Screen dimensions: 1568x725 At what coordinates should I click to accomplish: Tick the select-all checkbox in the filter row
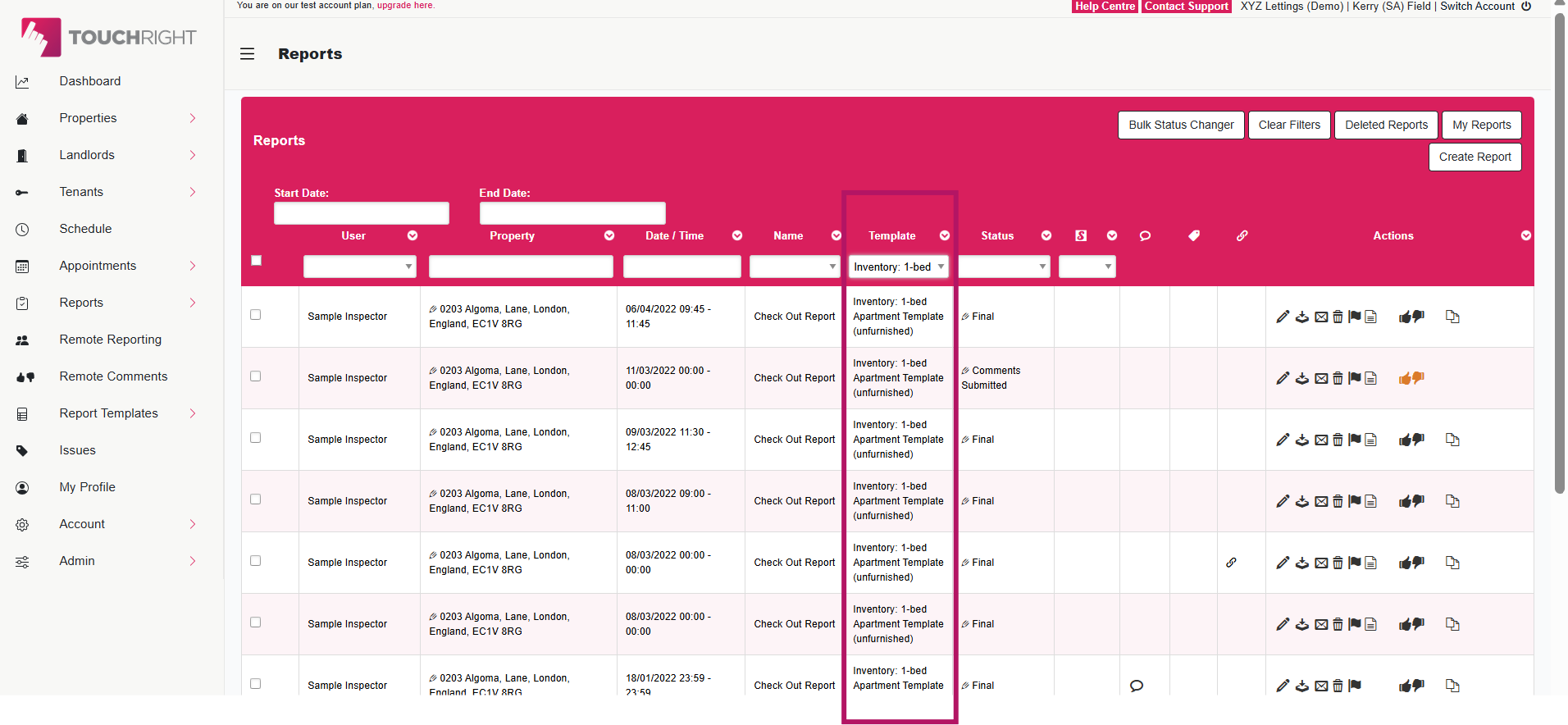256,260
